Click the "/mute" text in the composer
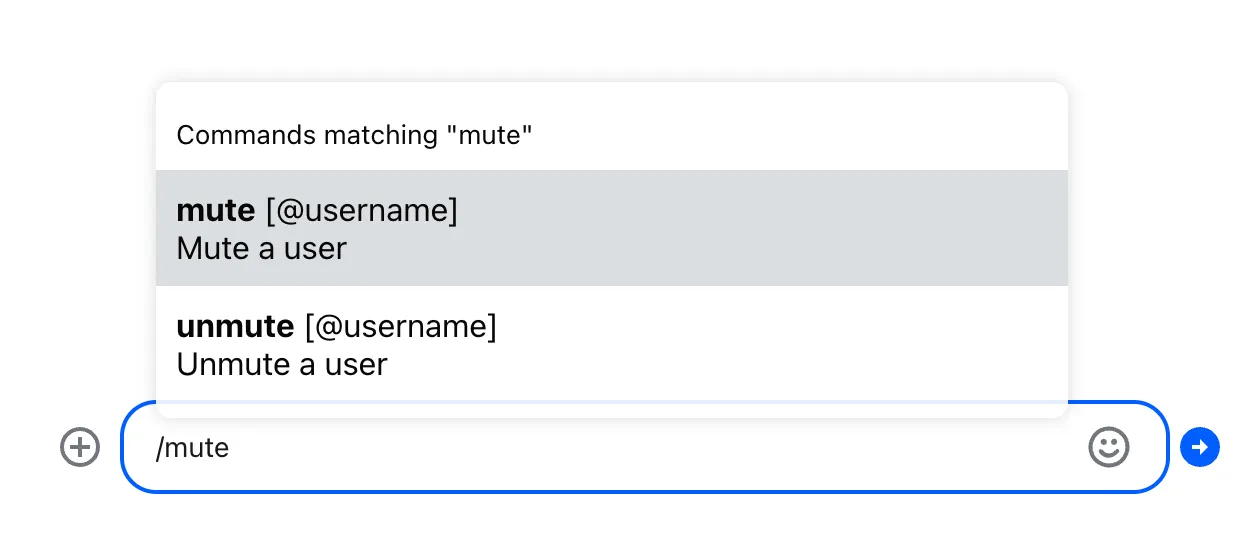Viewport: 1260px width, 534px height. point(192,447)
